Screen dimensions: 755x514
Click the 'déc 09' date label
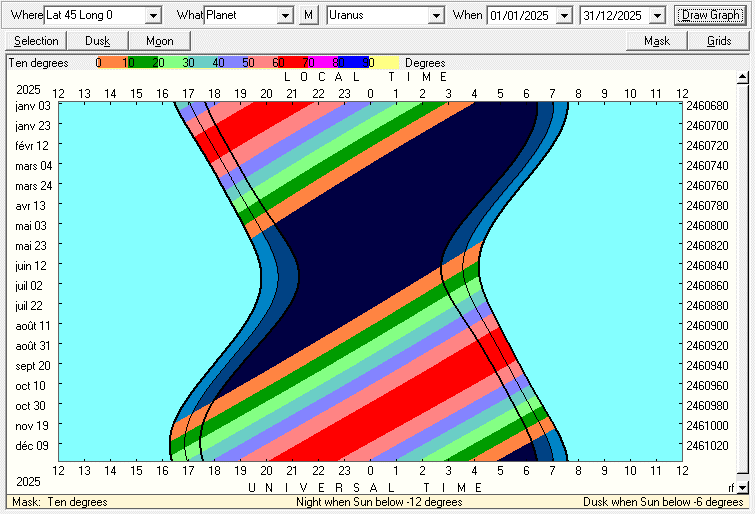[x=32, y=446]
